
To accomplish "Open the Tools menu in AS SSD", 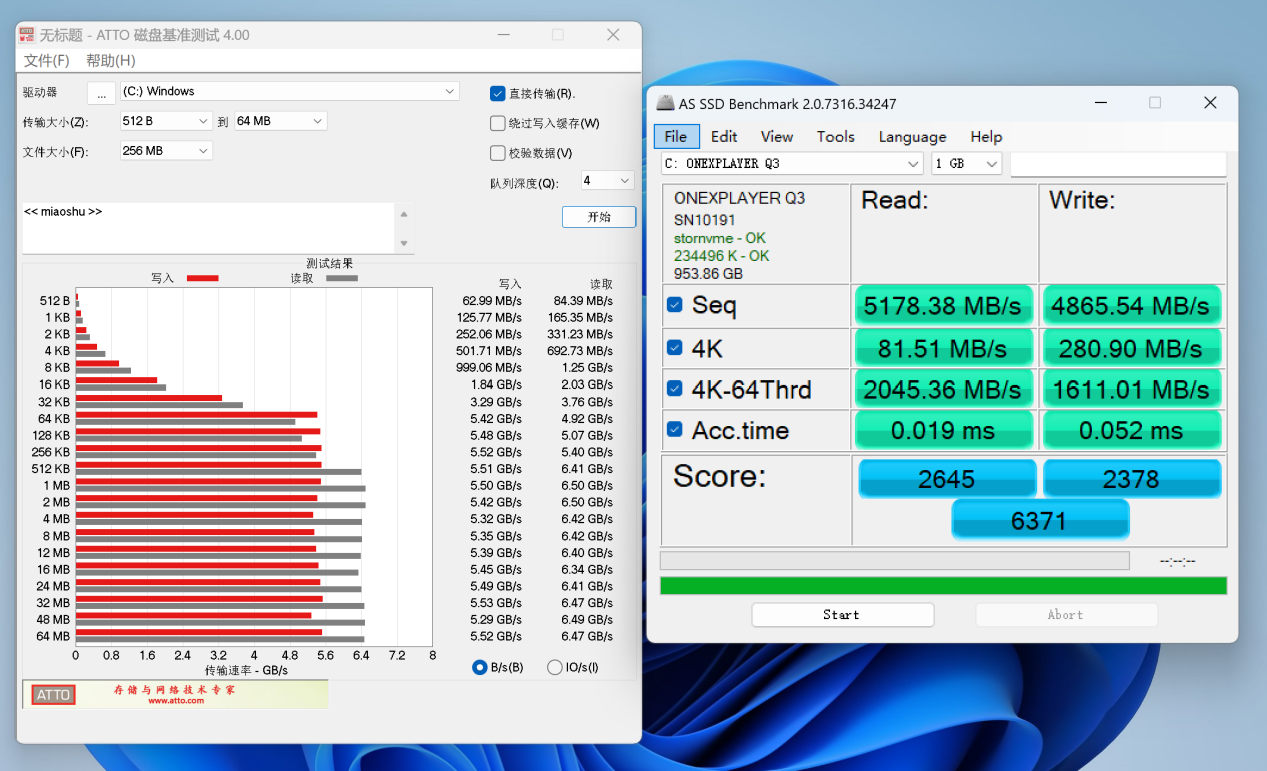I will [835, 137].
